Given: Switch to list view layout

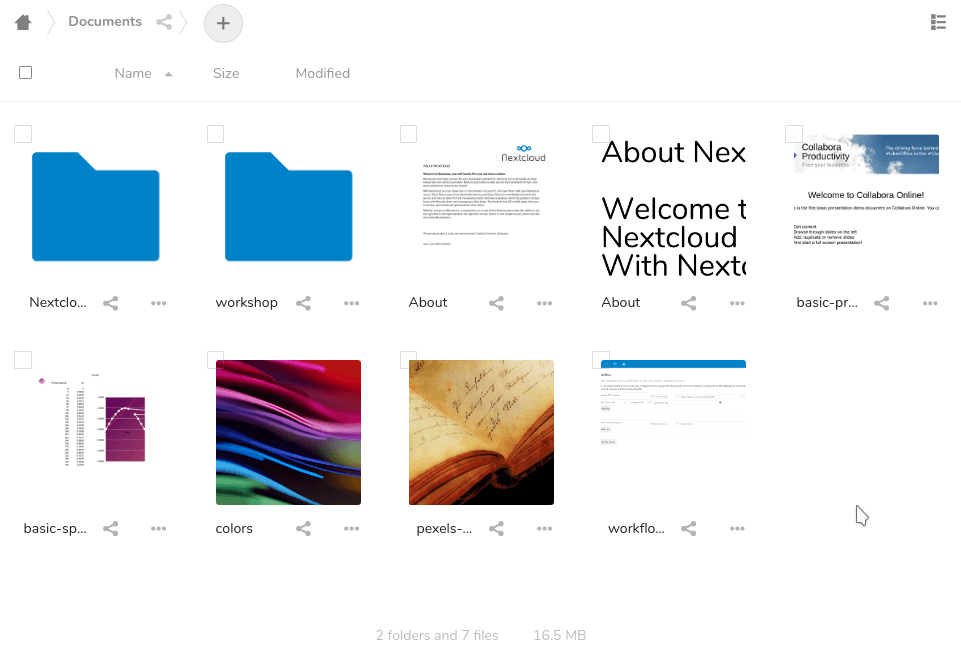Looking at the screenshot, I should click(938, 22).
